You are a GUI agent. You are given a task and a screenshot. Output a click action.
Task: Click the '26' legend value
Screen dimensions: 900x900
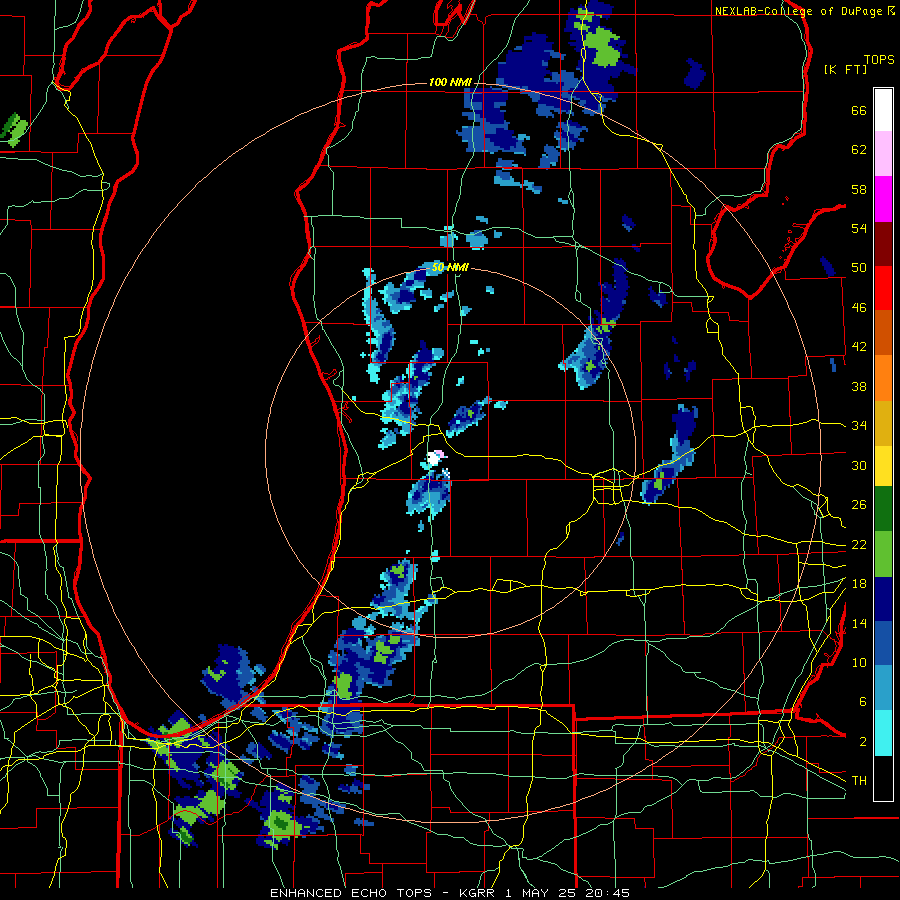[x=859, y=505]
